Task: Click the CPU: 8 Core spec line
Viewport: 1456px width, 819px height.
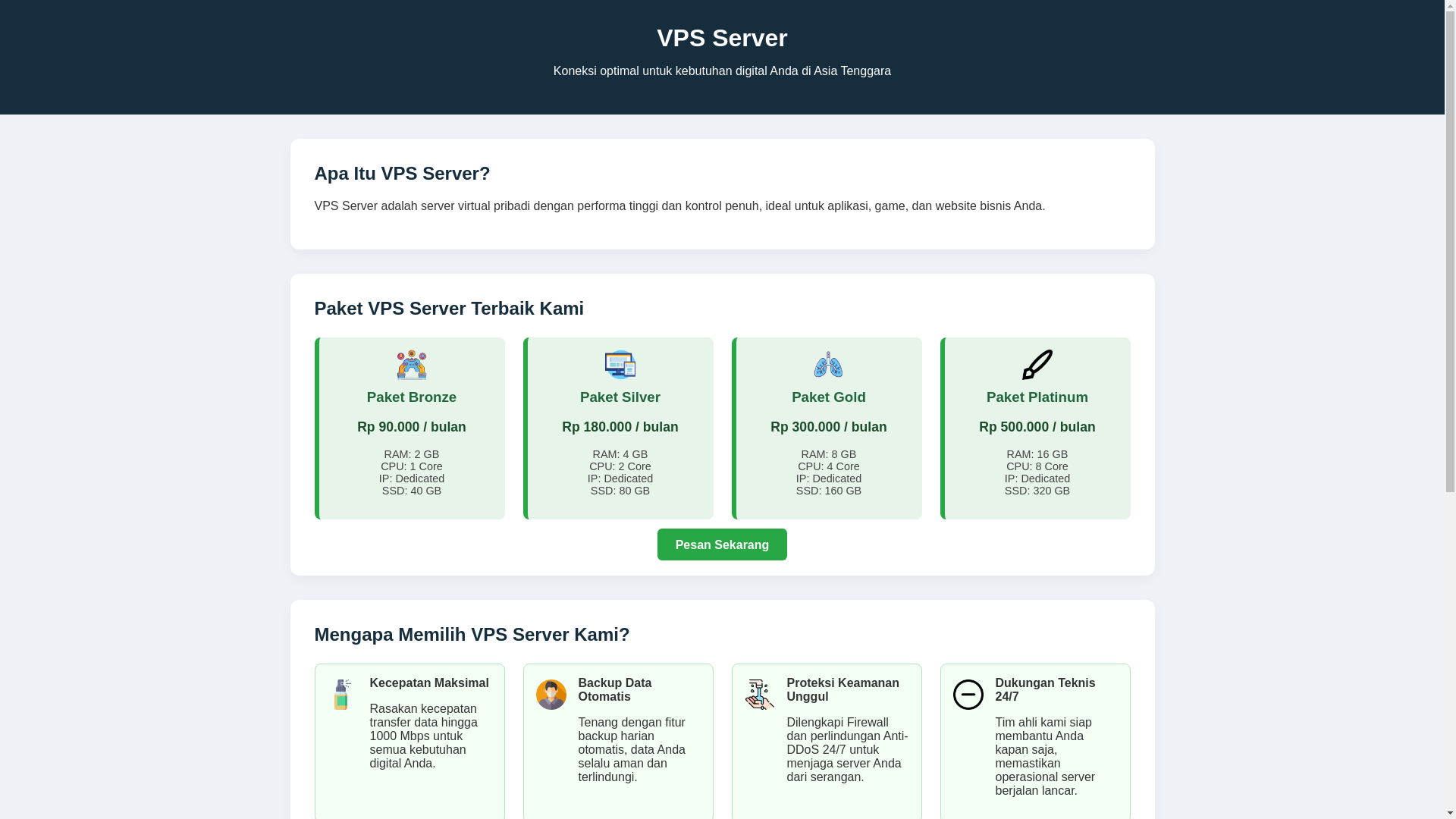Action: point(1037,466)
